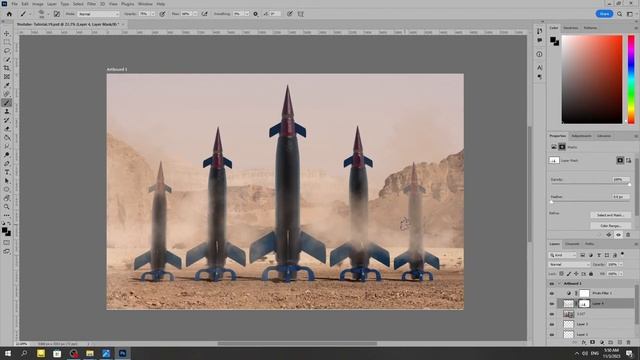Image resolution: width=640 pixels, height=360 pixels.
Task: Select the Gradient tool
Action: [x=7, y=138]
